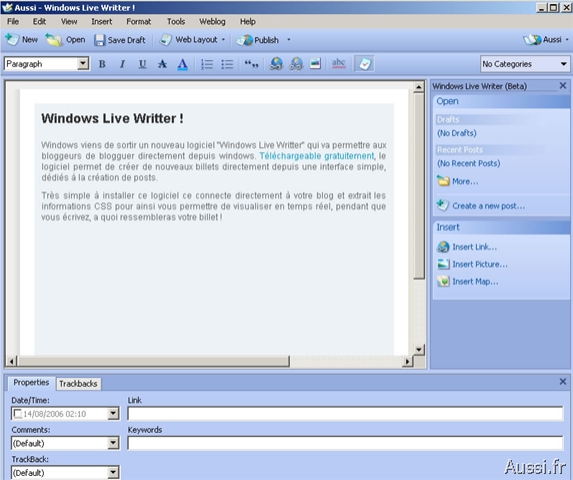573x480 pixels.
Task: Click the Aussi weblog icon
Action: point(532,40)
